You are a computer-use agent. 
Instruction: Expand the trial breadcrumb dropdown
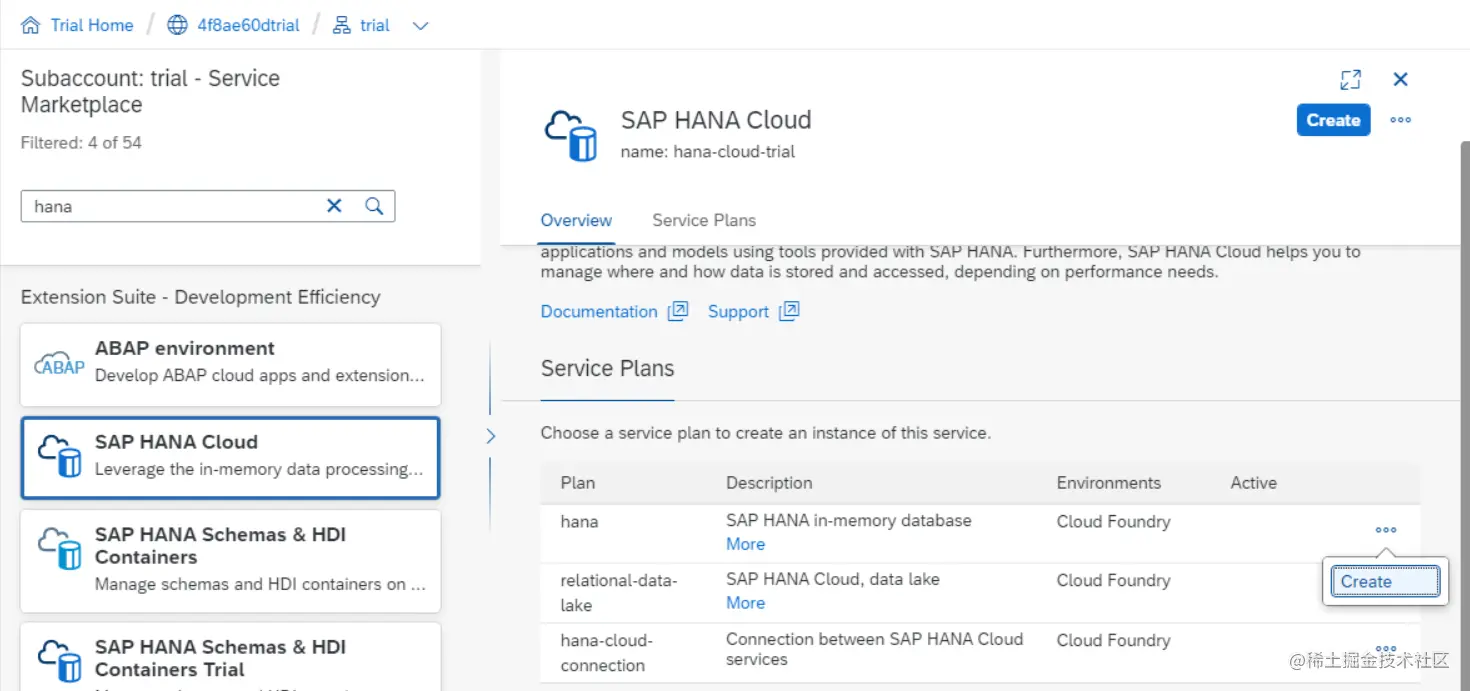point(421,26)
